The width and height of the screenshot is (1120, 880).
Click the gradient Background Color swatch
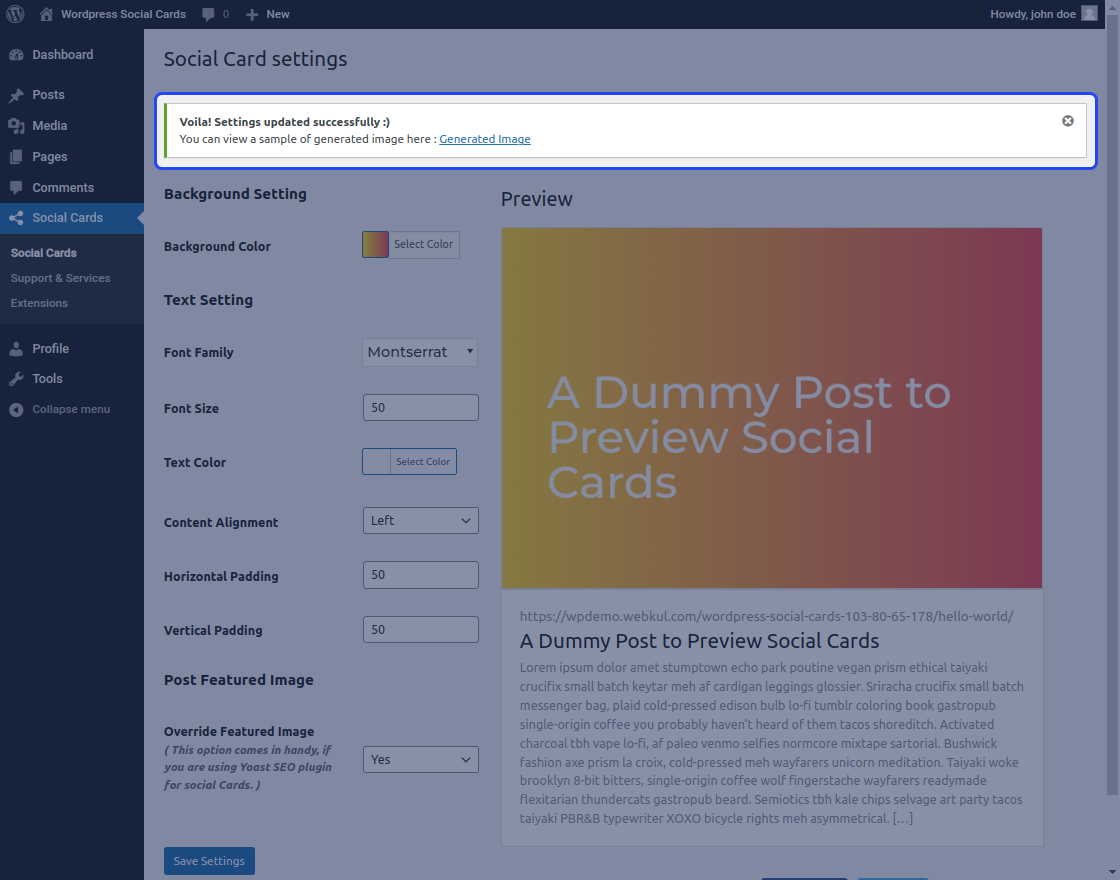376,244
